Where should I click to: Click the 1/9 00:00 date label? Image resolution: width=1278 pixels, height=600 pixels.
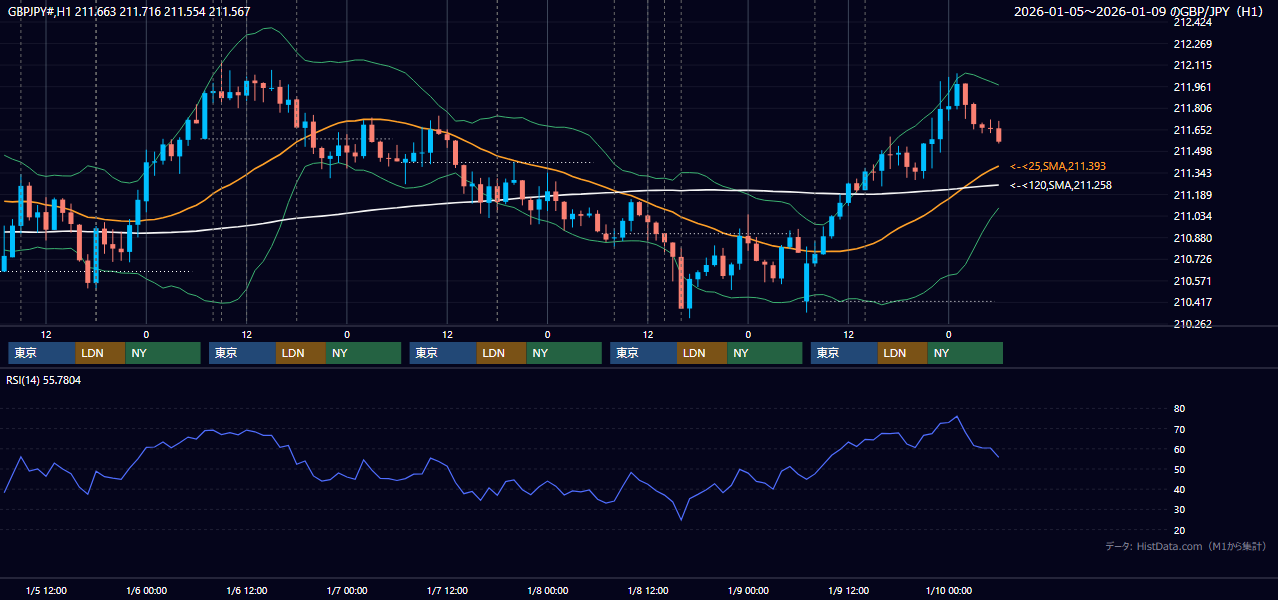pos(748,591)
